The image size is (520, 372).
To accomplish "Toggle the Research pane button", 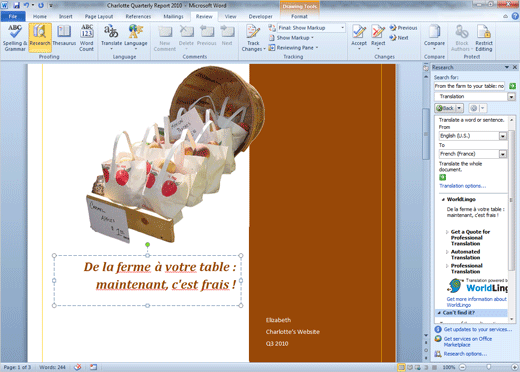I will 40,38.
